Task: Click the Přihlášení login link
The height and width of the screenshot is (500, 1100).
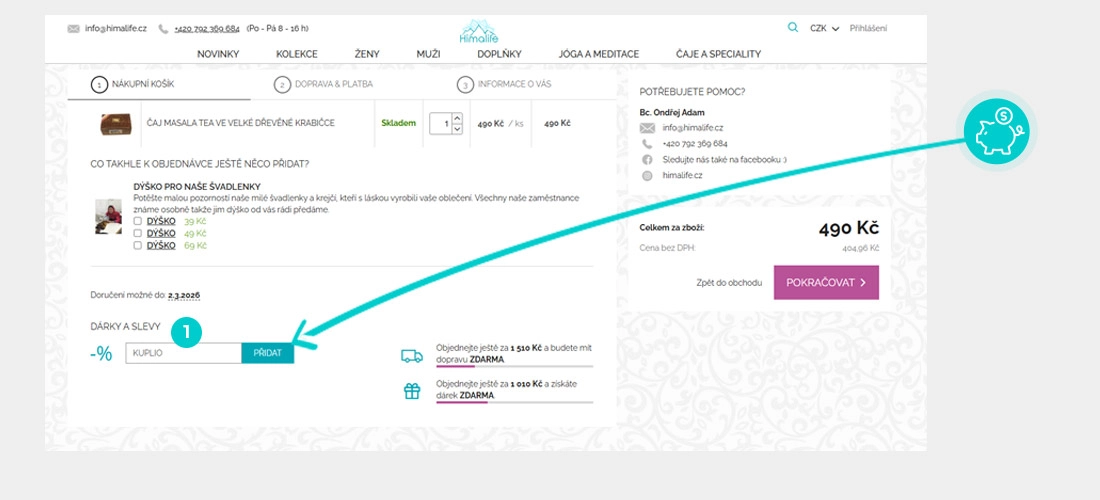Action: coord(868,29)
